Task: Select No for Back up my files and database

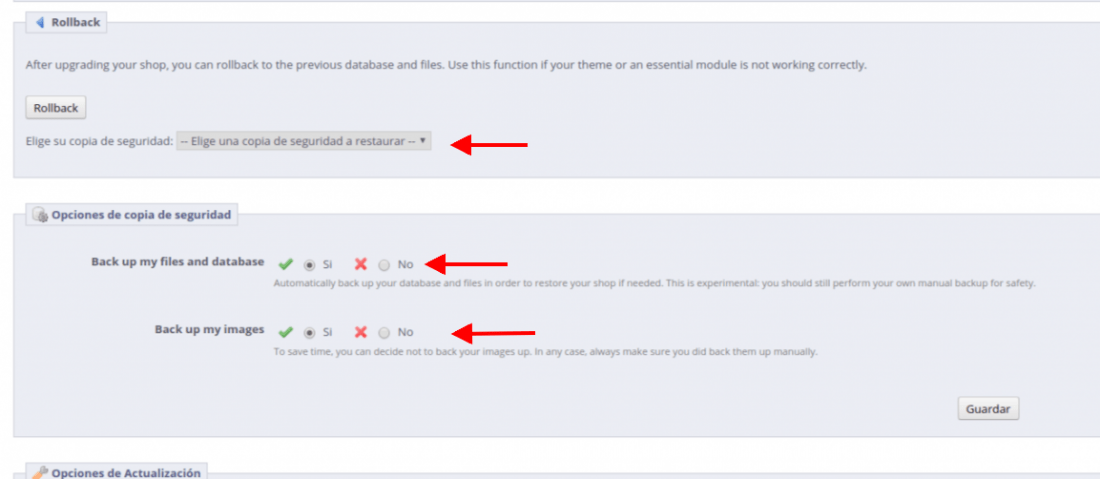Action: coord(384,265)
